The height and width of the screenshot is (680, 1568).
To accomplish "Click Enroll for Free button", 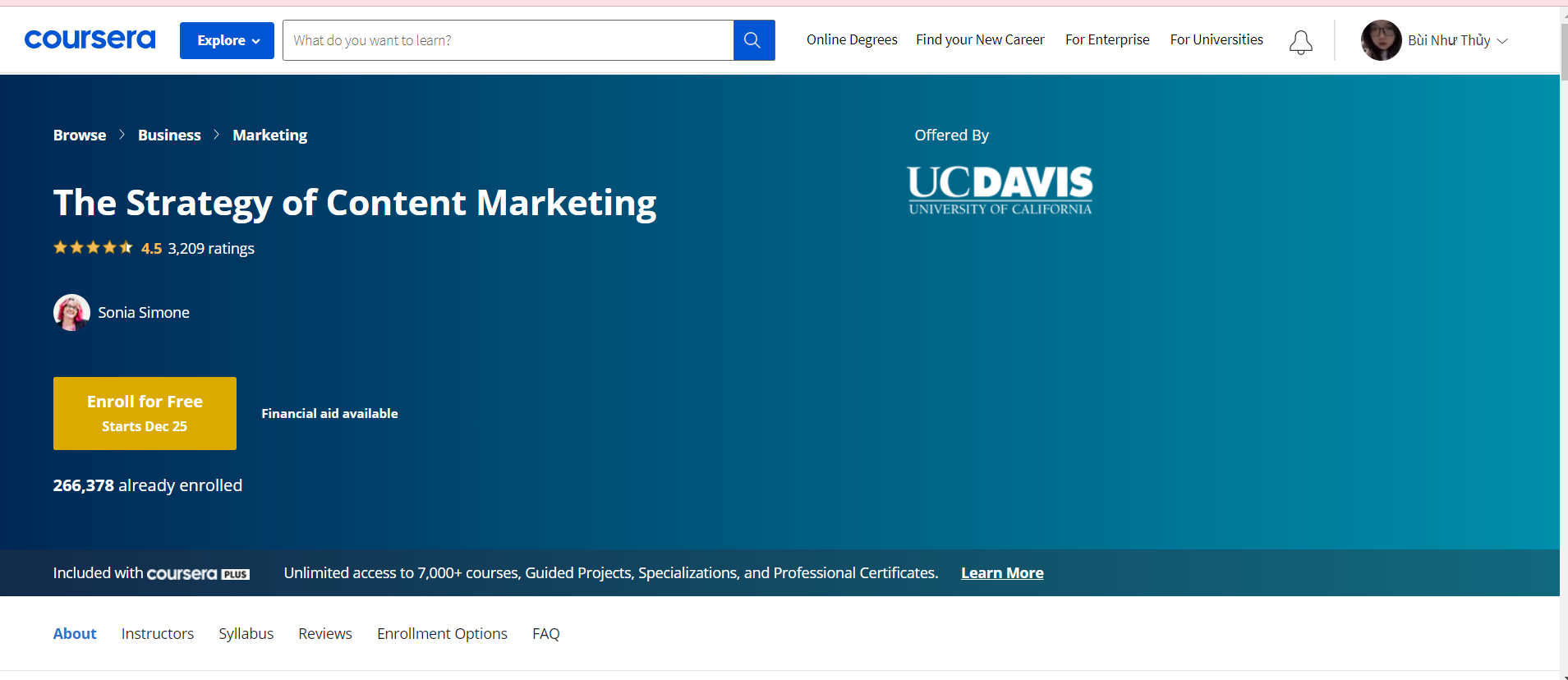I will [145, 413].
